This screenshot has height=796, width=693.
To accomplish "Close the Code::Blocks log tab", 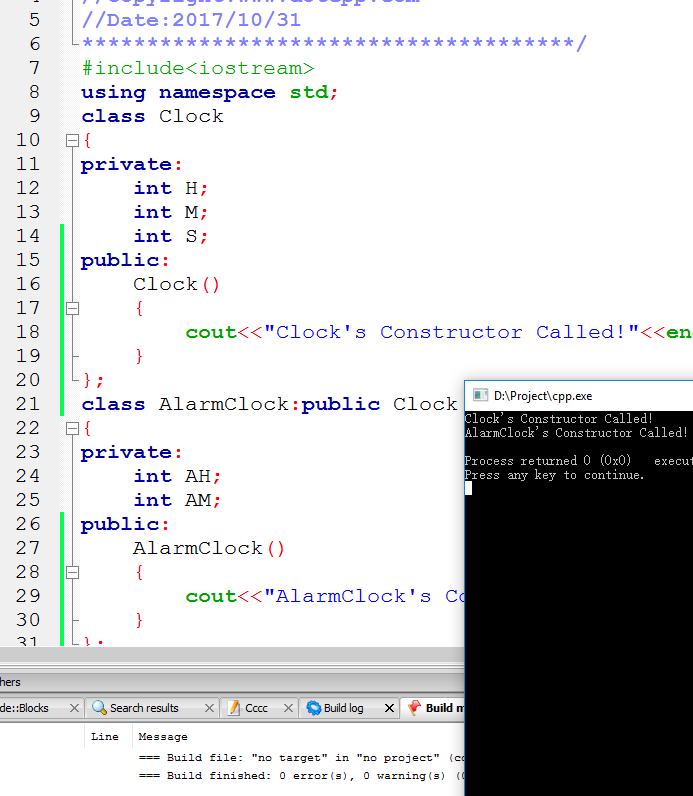I will 73,708.
